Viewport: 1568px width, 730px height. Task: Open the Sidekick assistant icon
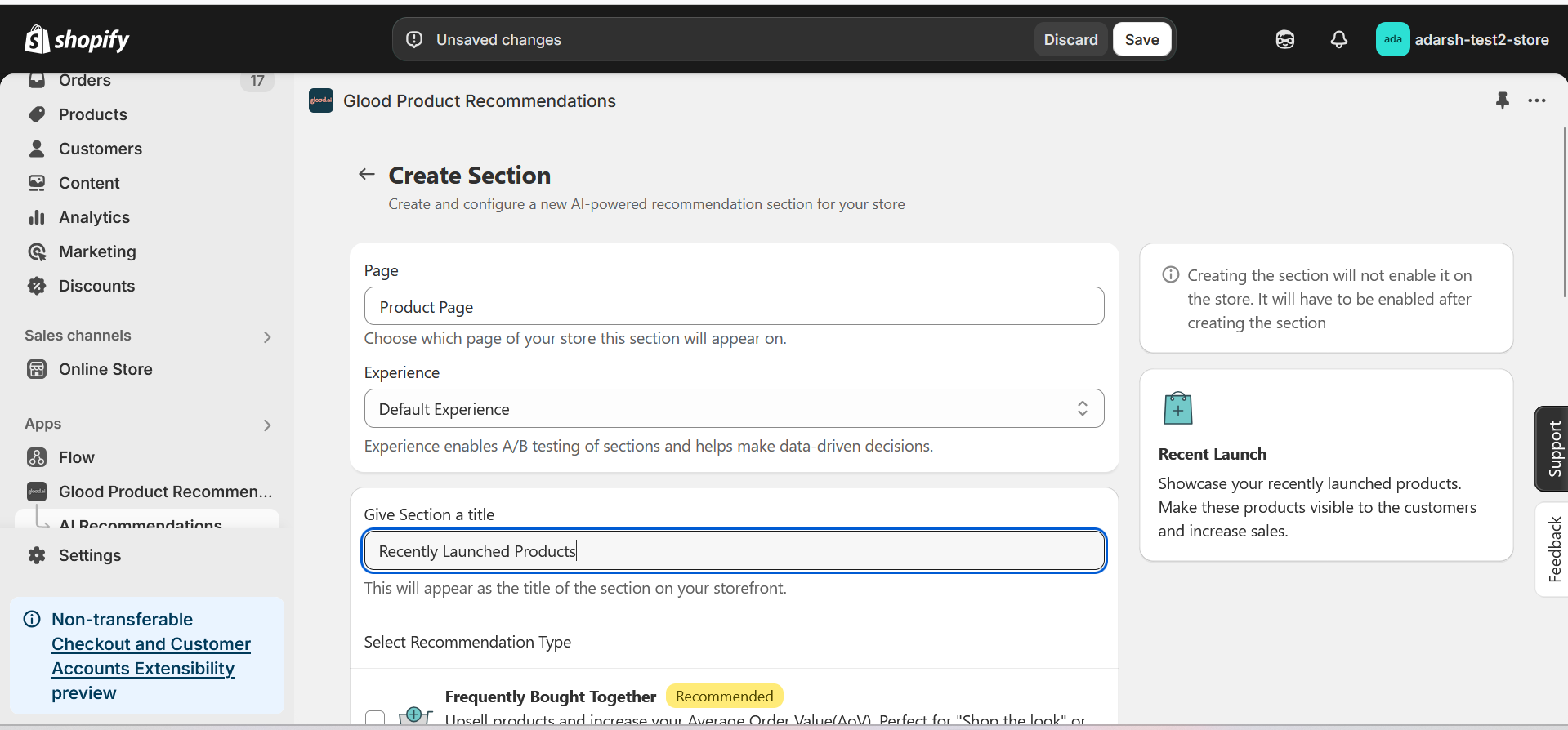(x=1284, y=39)
